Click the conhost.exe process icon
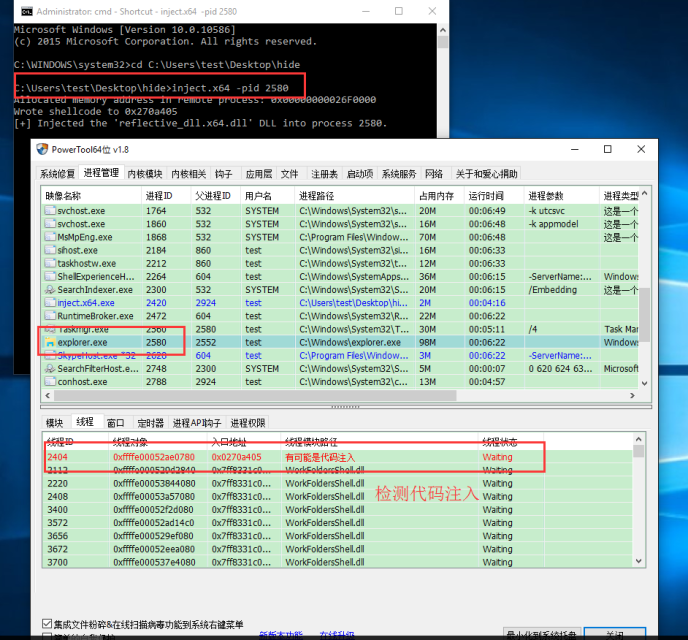This screenshot has width=688, height=640. 50,382
